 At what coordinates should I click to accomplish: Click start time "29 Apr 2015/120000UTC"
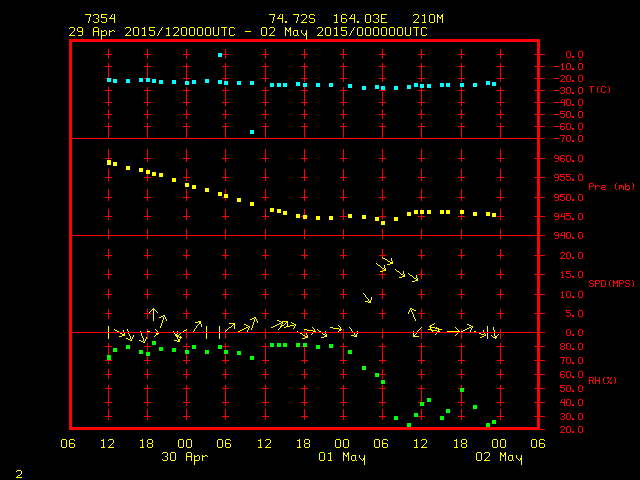[x=152, y=32]
